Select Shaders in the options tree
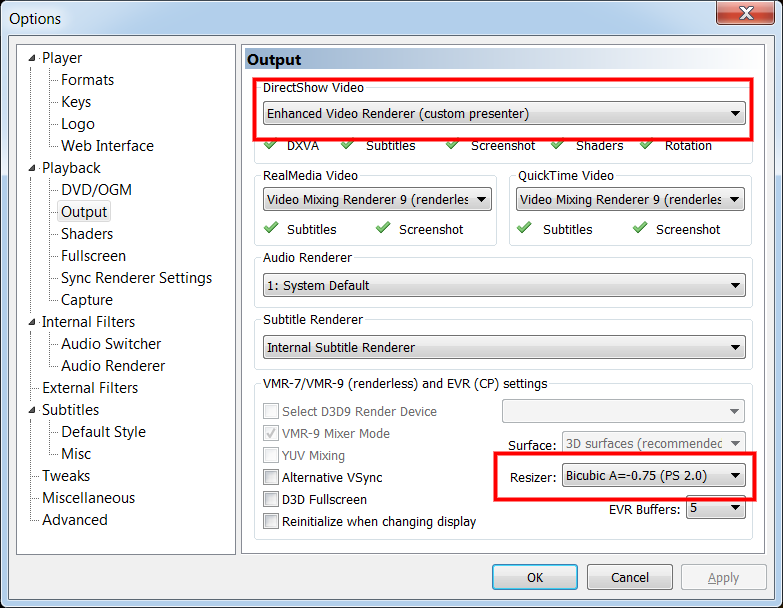Image resolution: width=783 pixels, height=608 pixels. tap(87, 234)
